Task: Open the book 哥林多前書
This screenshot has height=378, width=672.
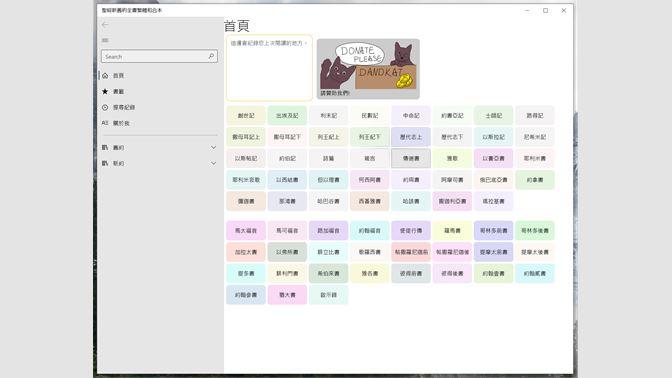Action: [x=494, y=231]
